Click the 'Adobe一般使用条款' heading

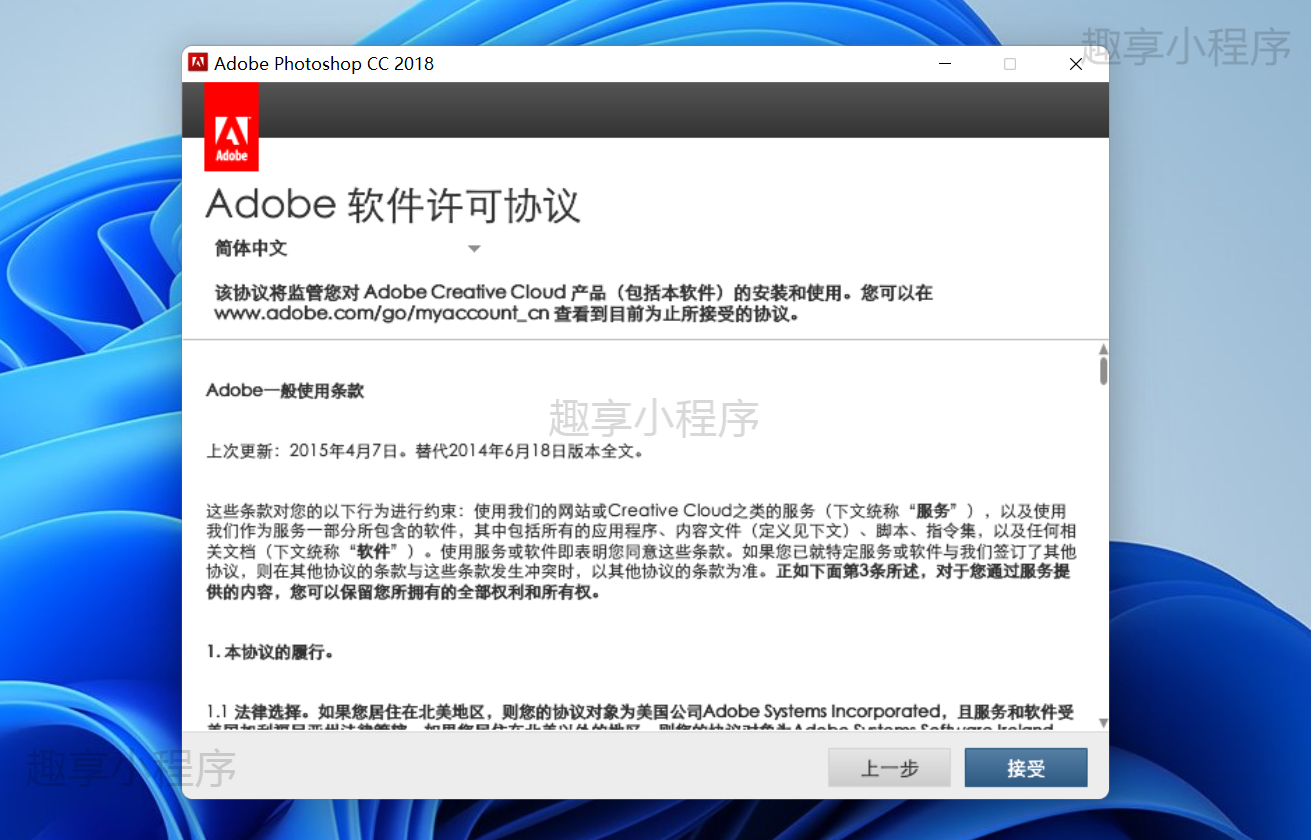click(285, 390)
